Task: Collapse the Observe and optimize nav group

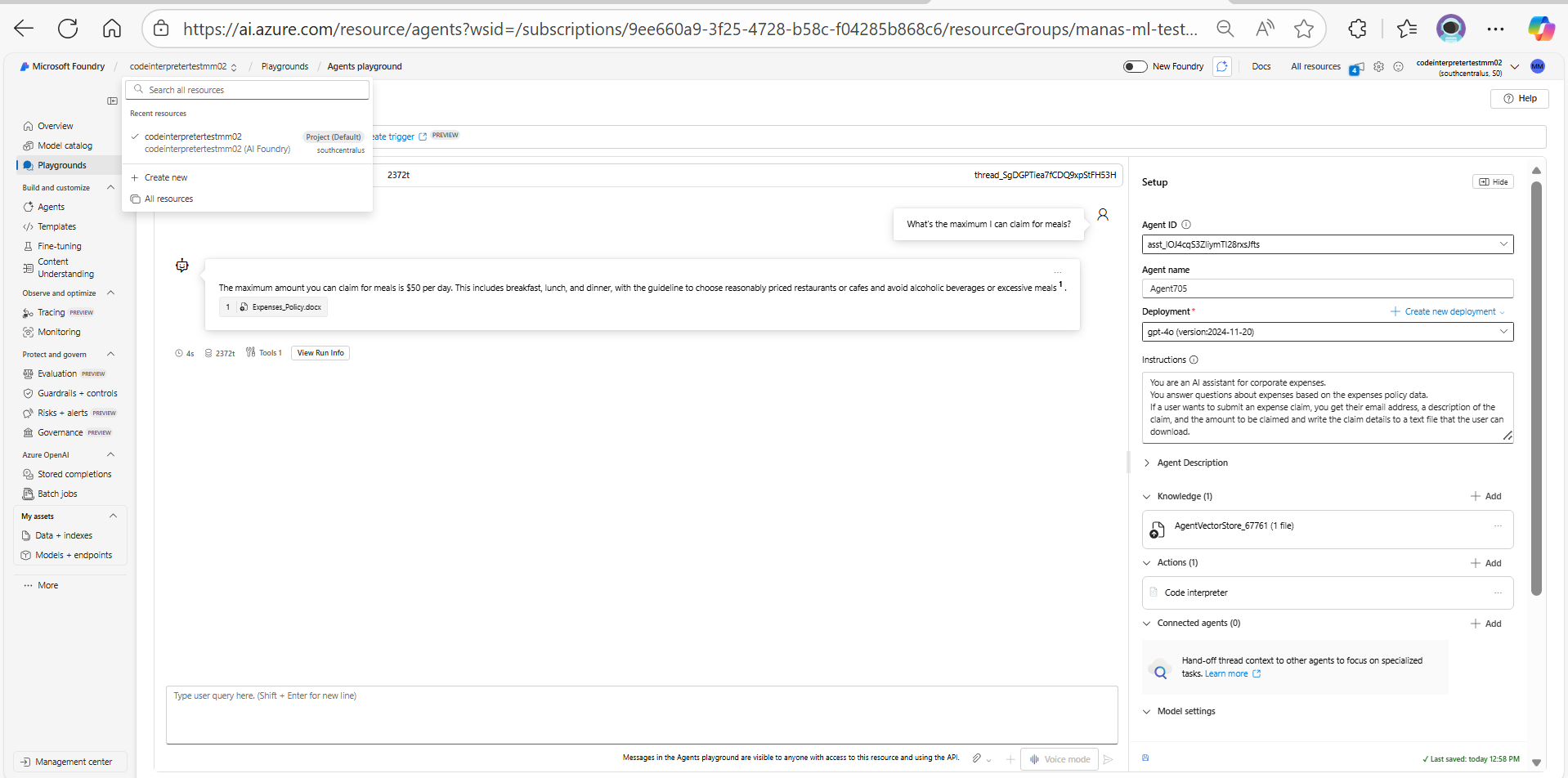Action: 110,293
